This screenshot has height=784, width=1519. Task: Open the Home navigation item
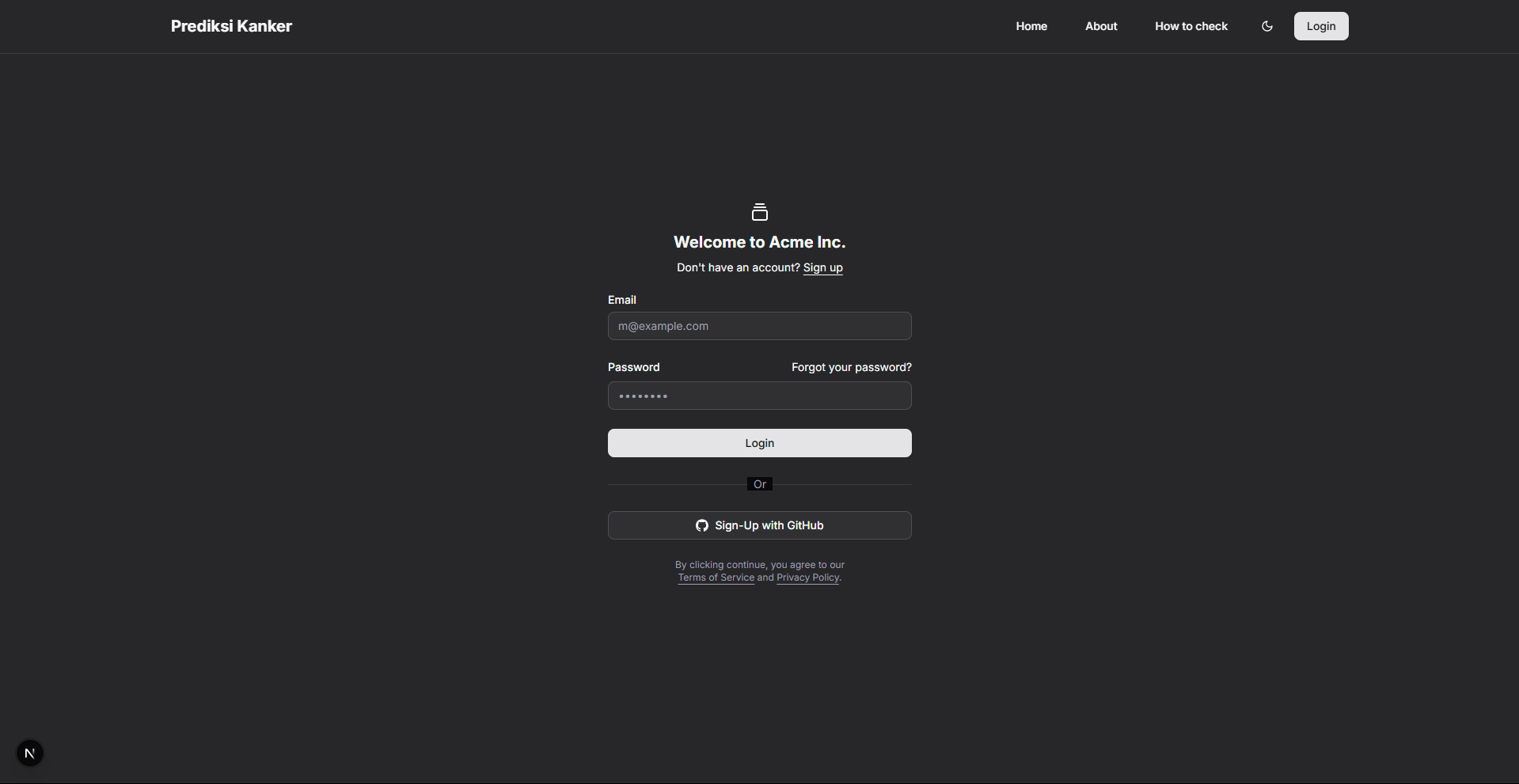pos(1031,26)
